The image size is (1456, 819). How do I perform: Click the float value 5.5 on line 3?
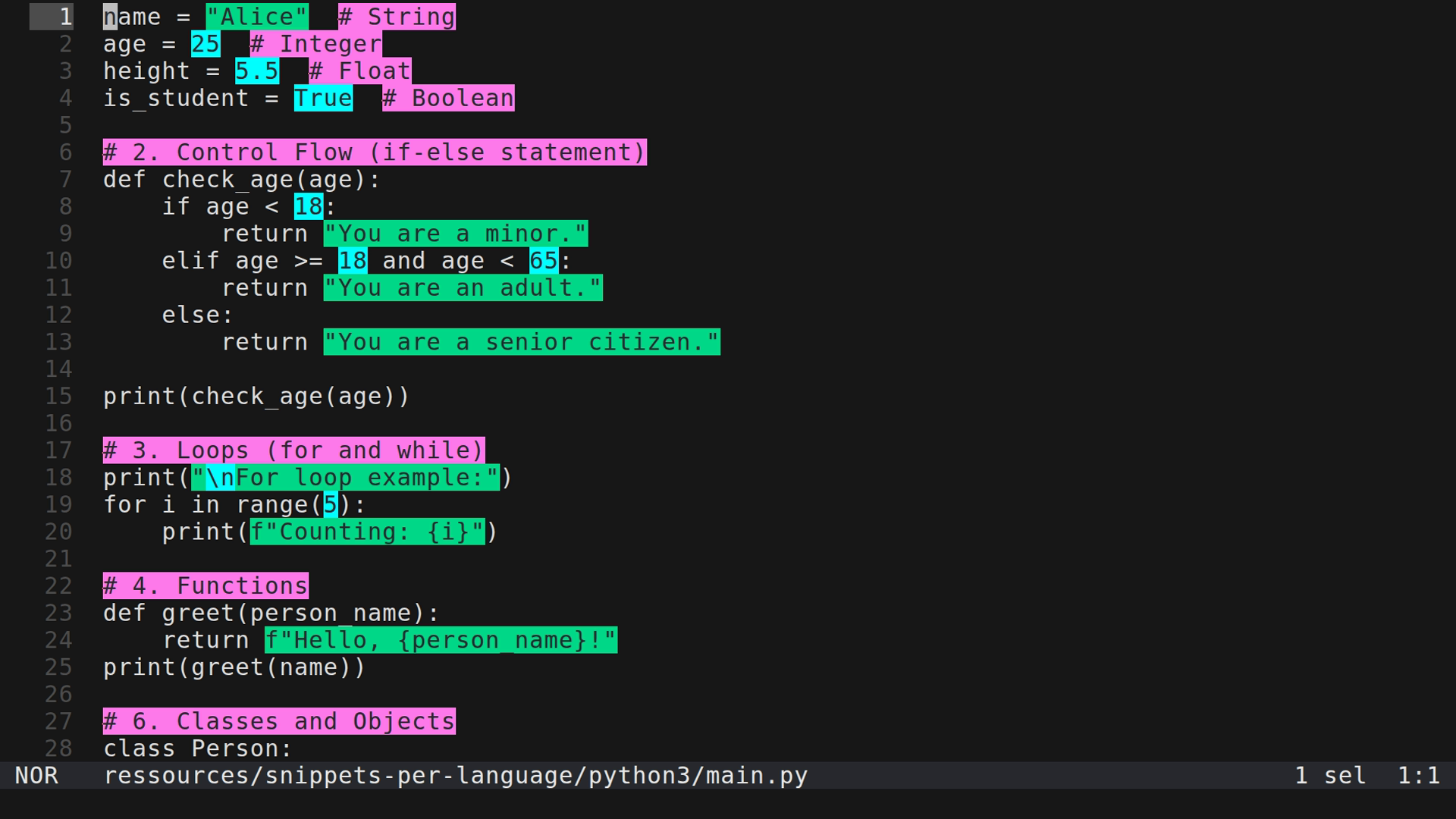[x=256, y=71]
